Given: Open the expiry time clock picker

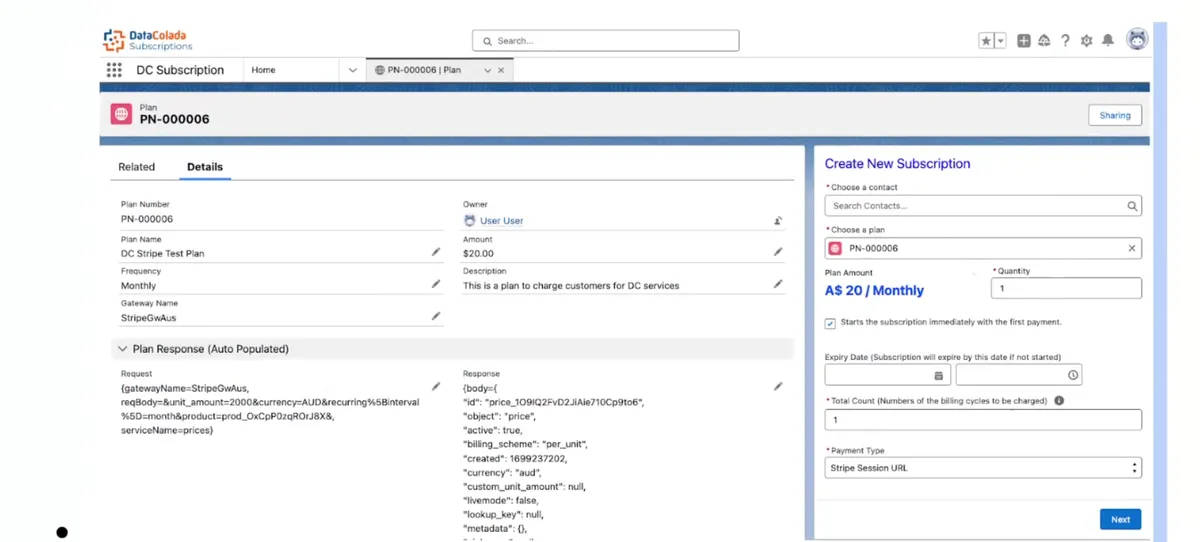Looking at the screenshot, I should pyautogui.click(x=1072, y=375).
